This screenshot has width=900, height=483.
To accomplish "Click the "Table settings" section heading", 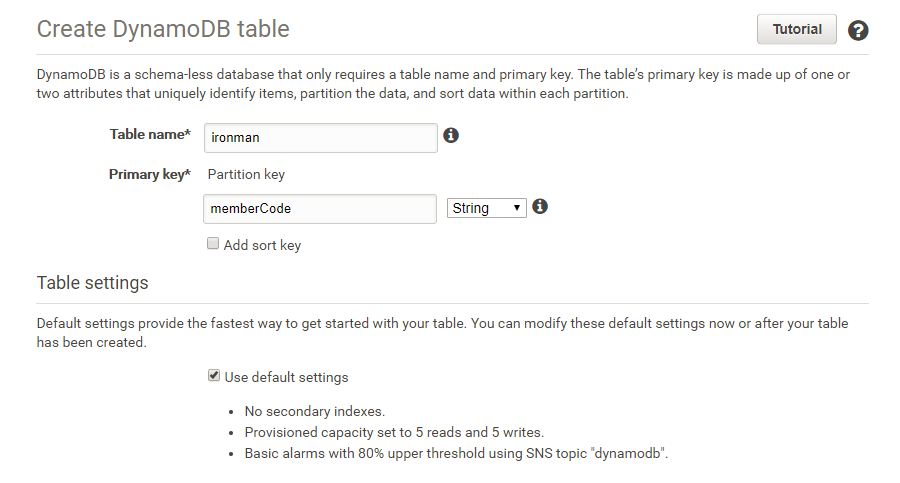I will [92, 283].
